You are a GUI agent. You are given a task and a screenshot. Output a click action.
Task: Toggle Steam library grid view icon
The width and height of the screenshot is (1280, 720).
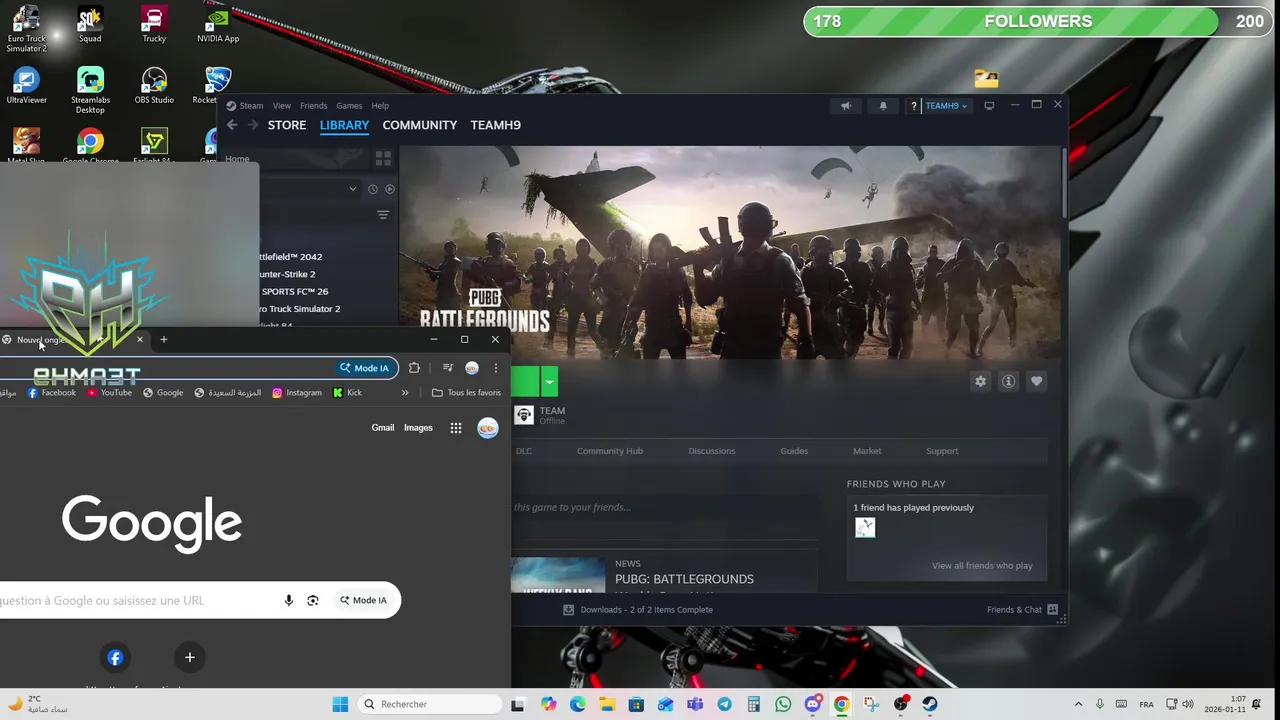point(383,158)
